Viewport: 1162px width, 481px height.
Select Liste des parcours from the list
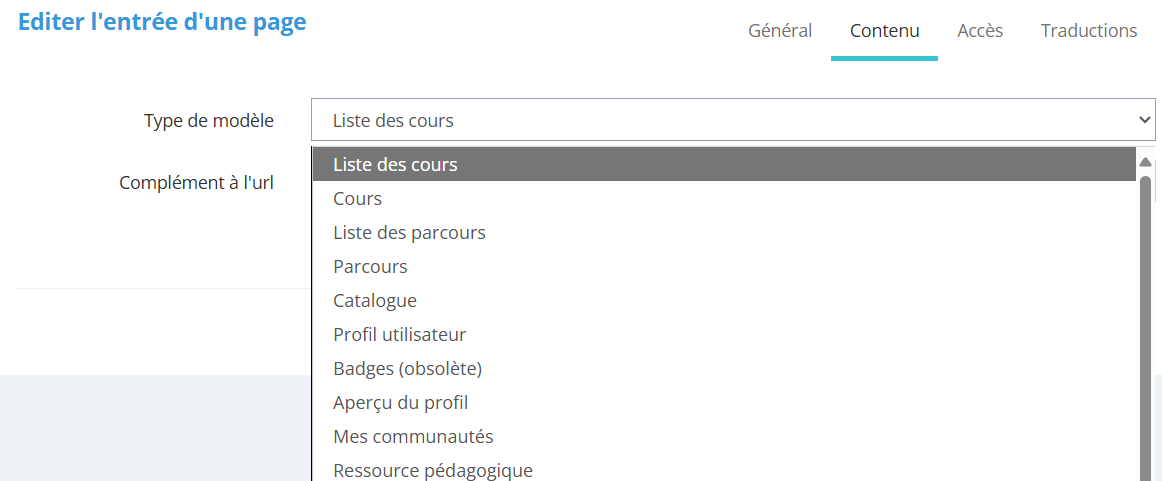tap(409, 233)
